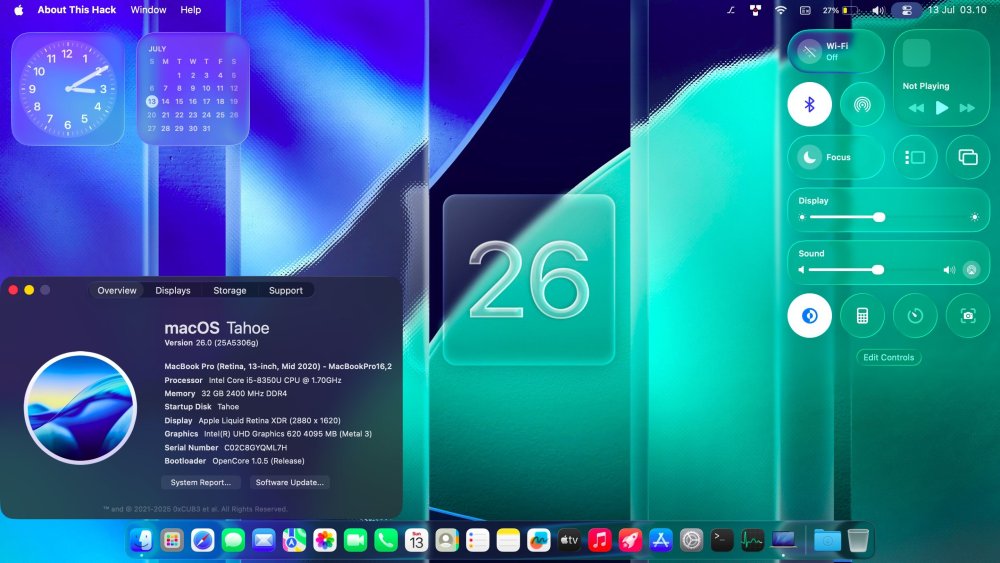
Task: Open the Phone app in dock
Action: click(x=386, y=541)
